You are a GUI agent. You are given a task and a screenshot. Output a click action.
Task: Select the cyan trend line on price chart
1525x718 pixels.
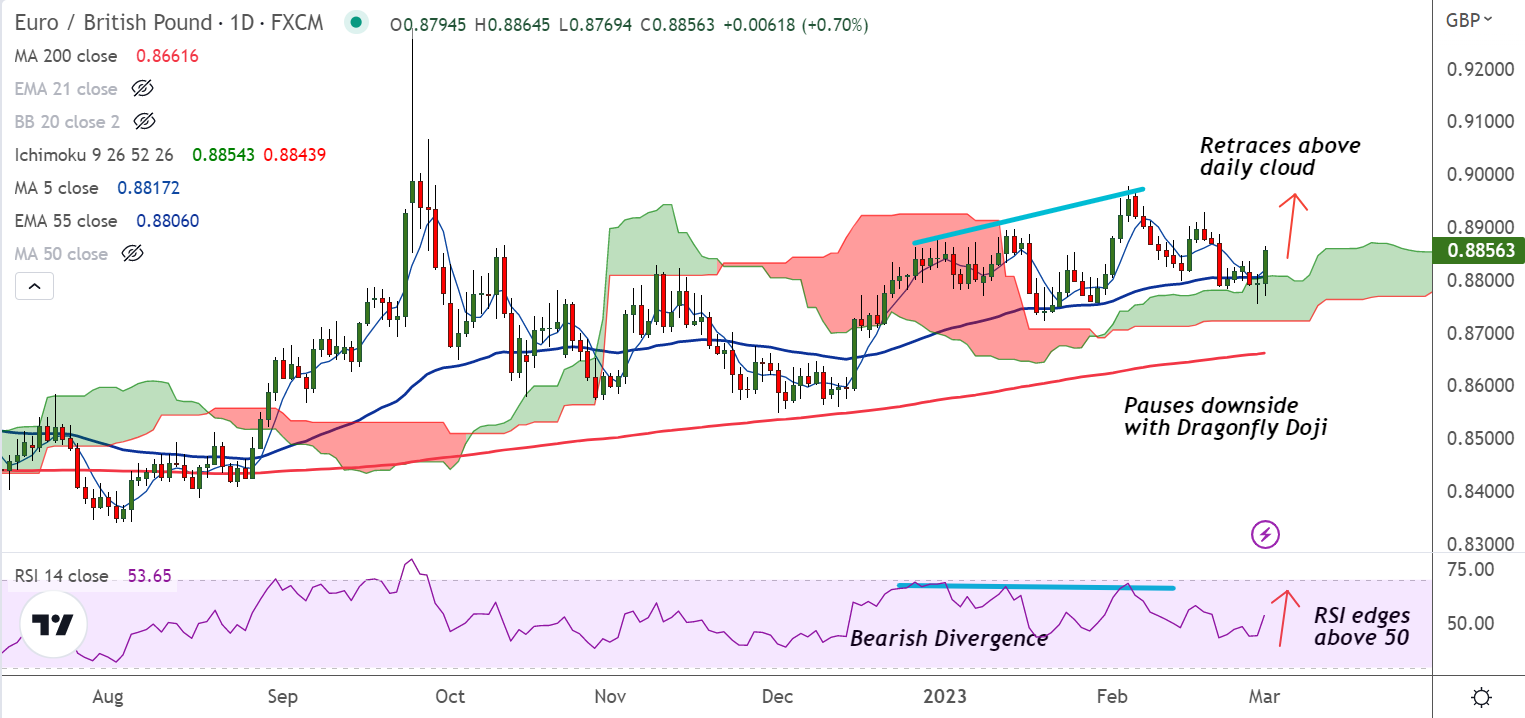pyautogui.click(x=1030, y=214)
